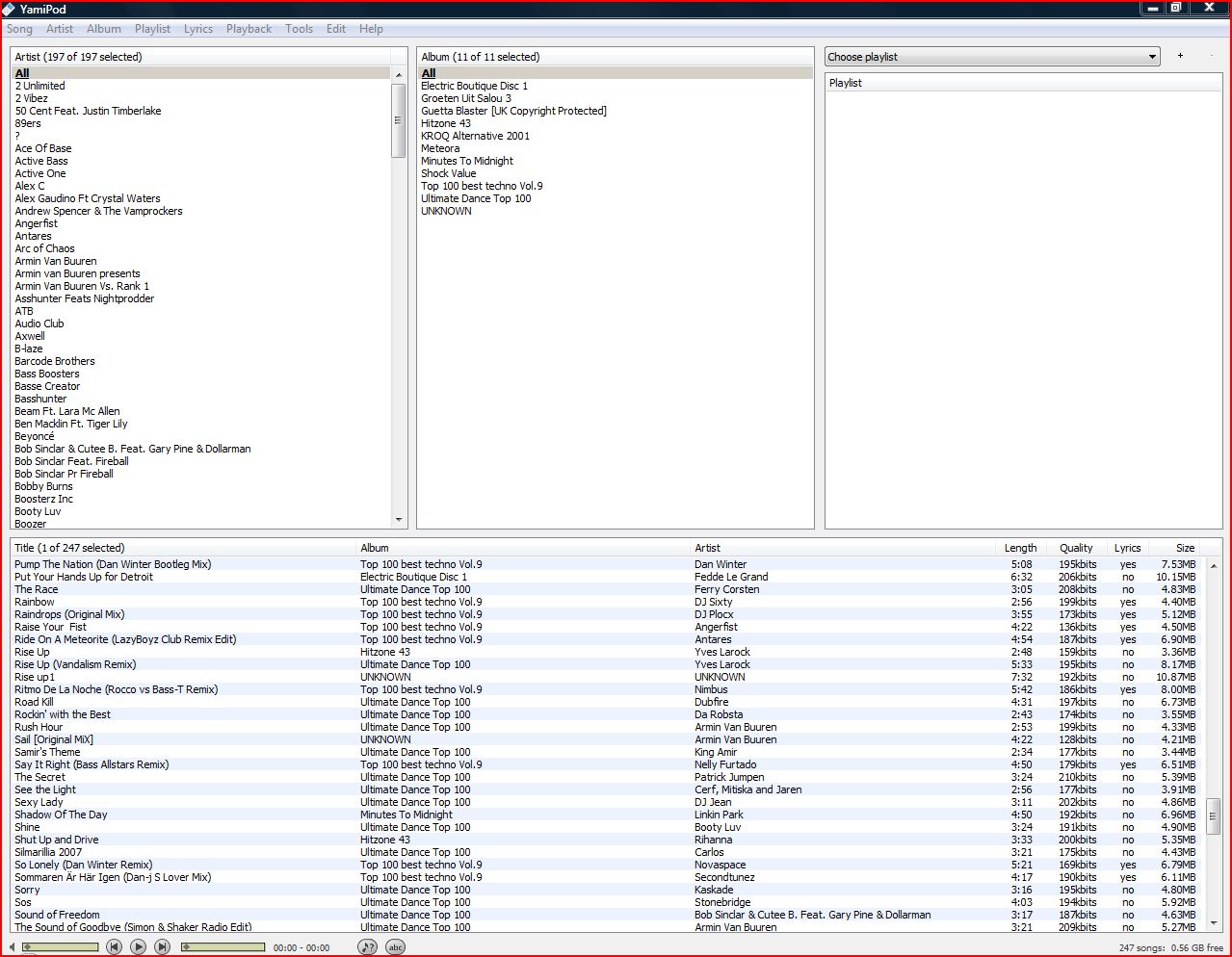Select artist Basshunter

click(x=40, y=399)
